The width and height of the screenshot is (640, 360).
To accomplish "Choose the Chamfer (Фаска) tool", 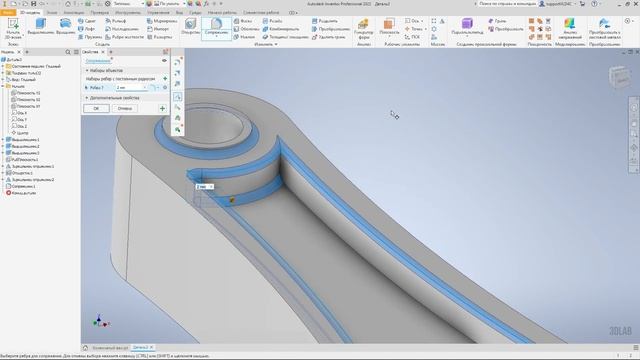I will (242, 21).
